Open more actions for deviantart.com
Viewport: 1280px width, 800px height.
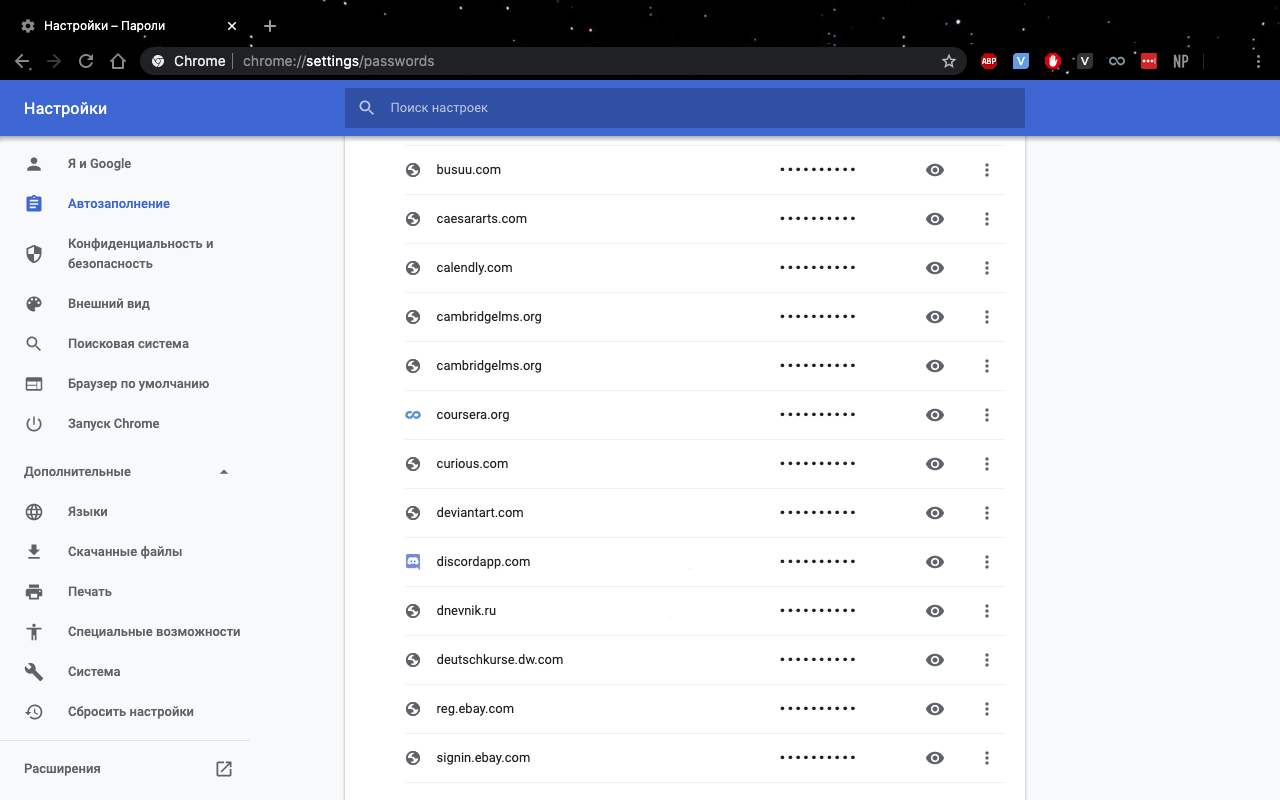987,513
